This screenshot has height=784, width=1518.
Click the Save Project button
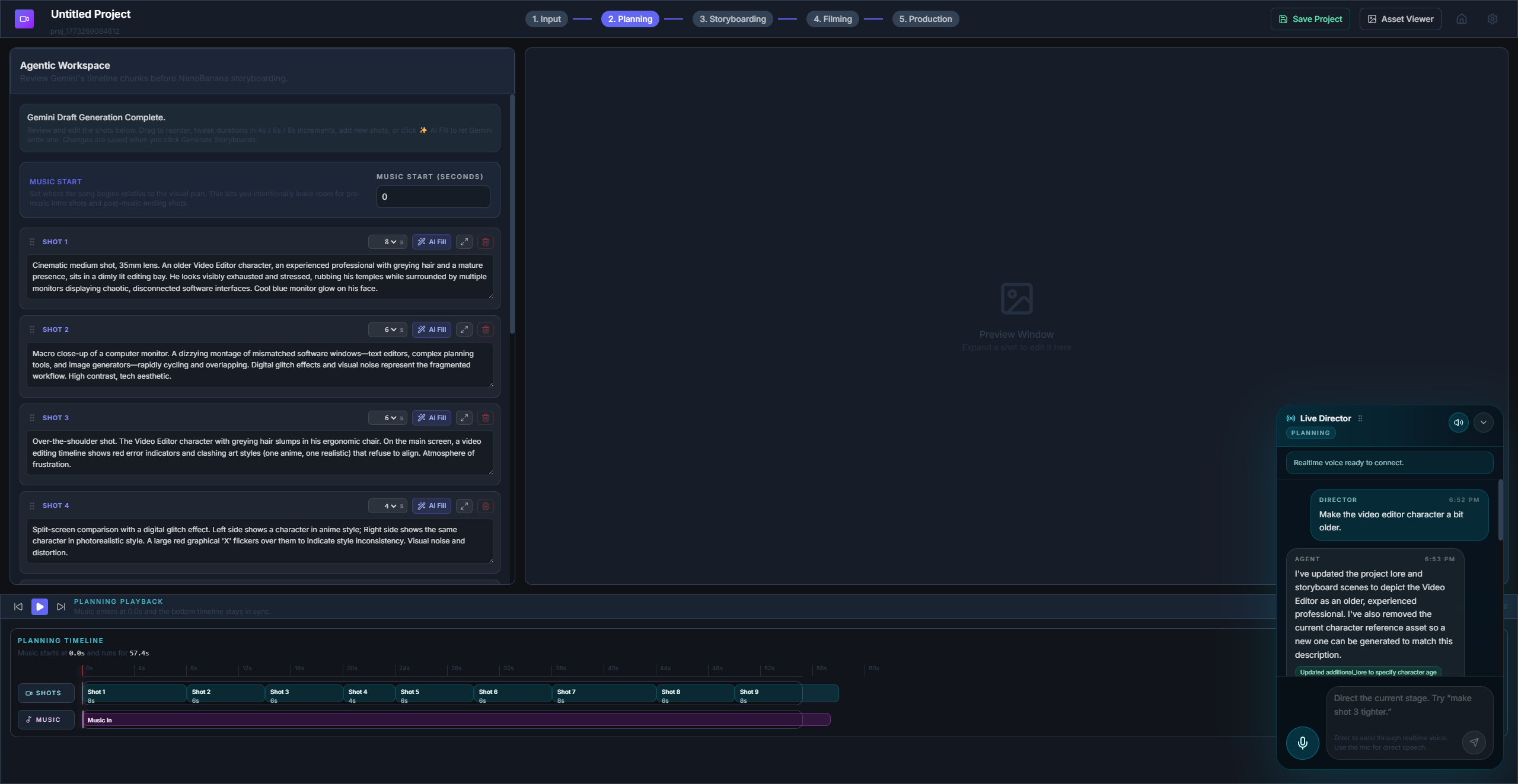tap(1310, 19)
